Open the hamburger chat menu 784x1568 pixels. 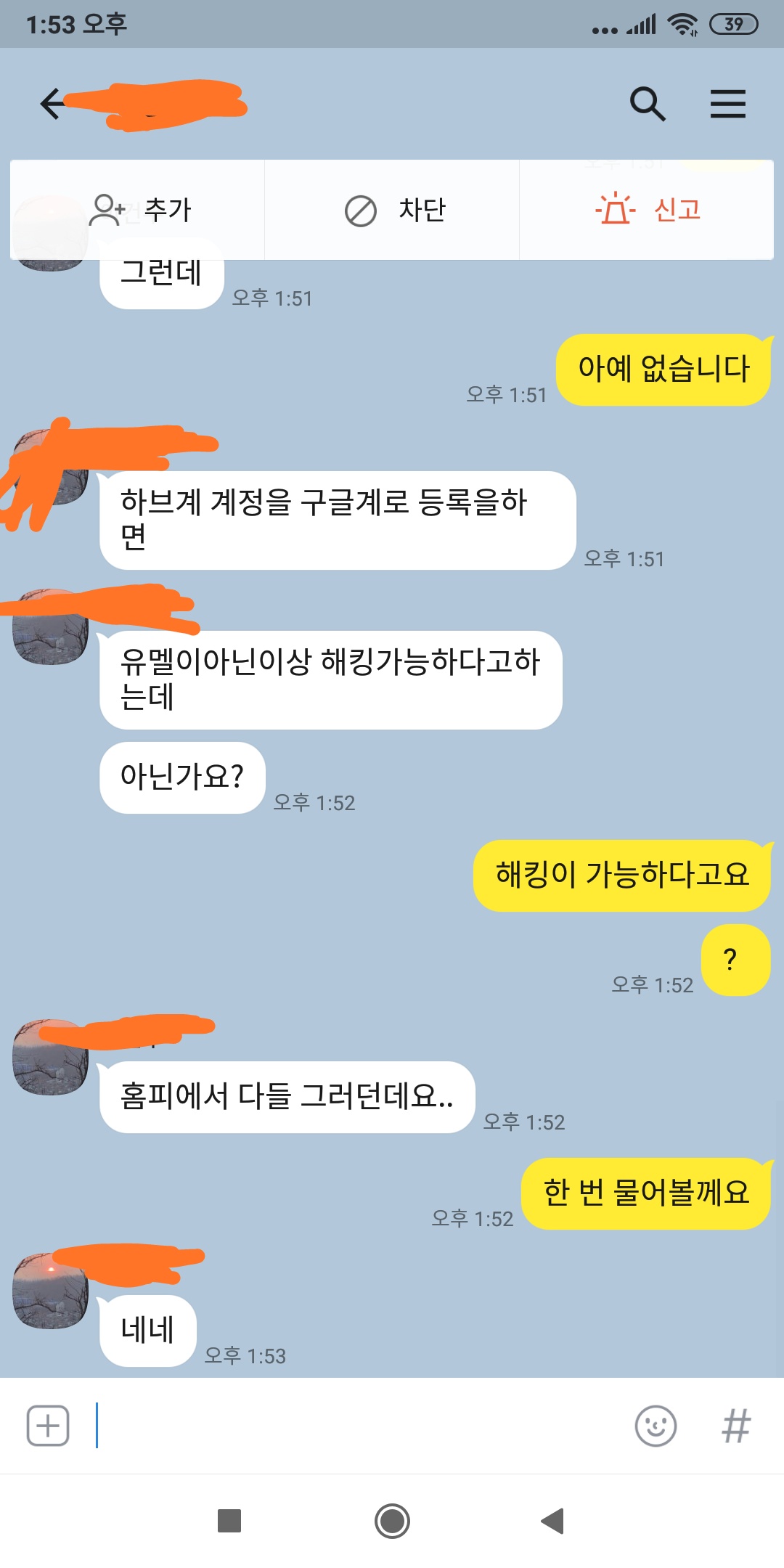click(x=727, y=104)
